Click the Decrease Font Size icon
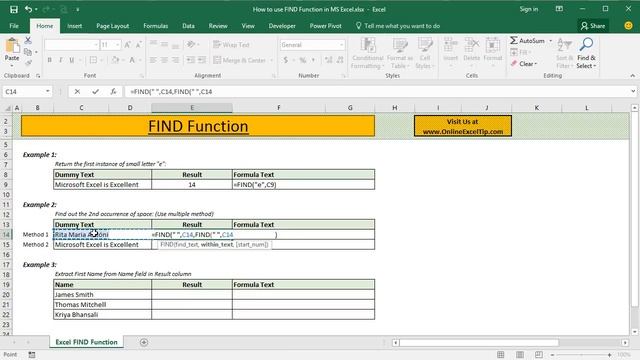640x360 pixels. point(138,45)
